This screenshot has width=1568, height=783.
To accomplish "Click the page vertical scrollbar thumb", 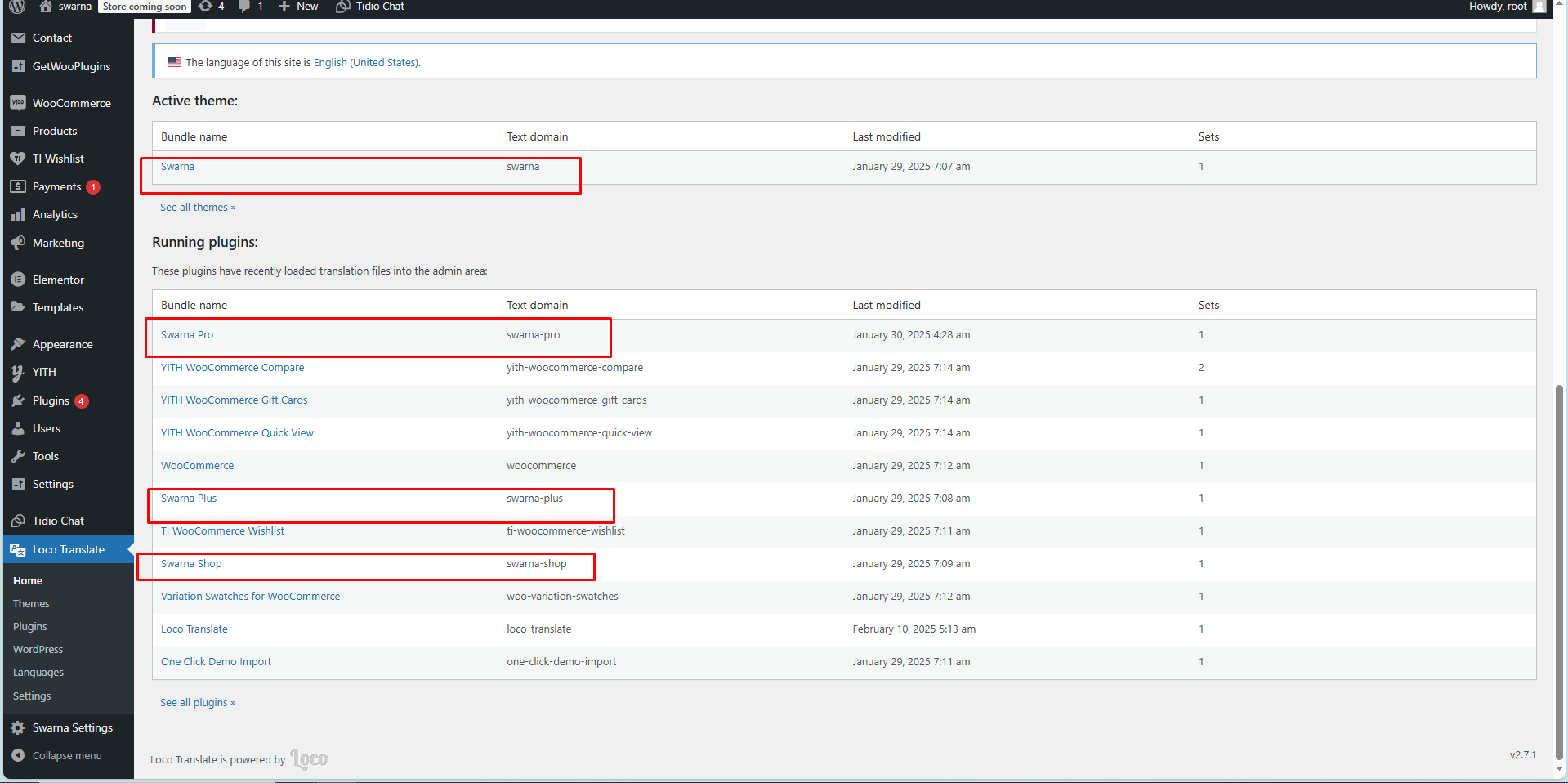I will click(1559, 570).
